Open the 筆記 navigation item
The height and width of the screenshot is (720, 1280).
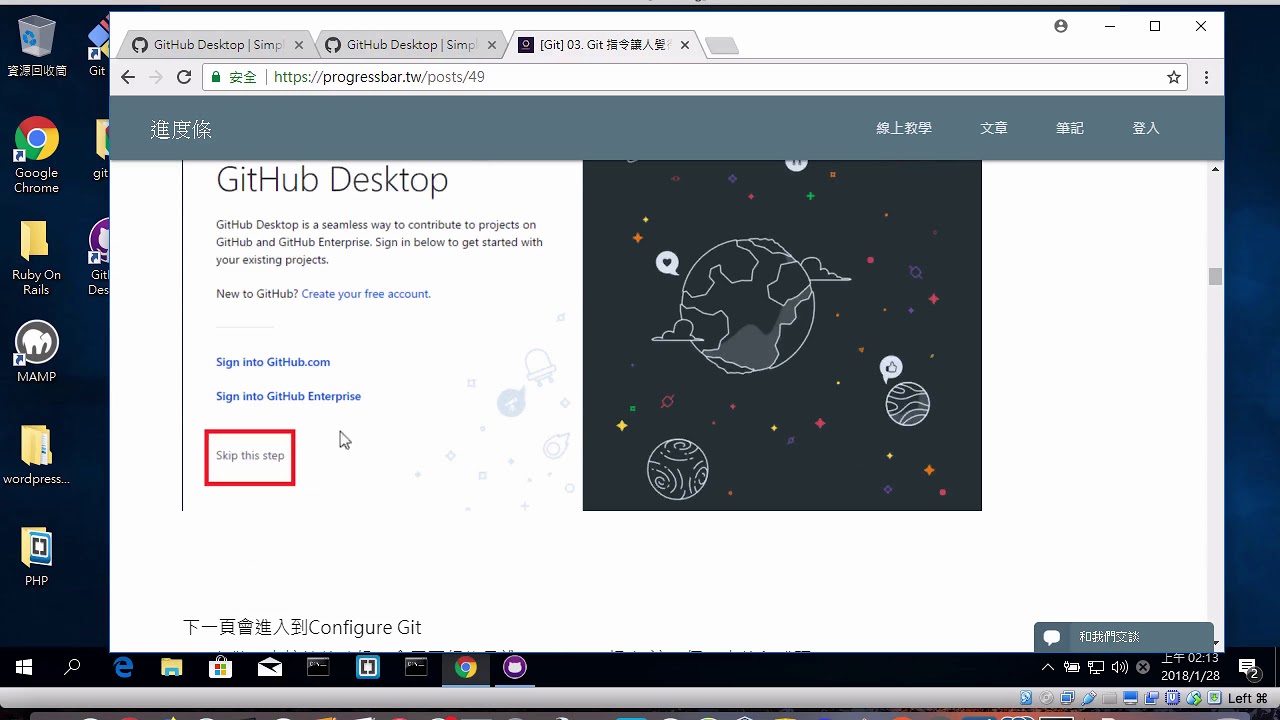click(x=1070, y=128)
